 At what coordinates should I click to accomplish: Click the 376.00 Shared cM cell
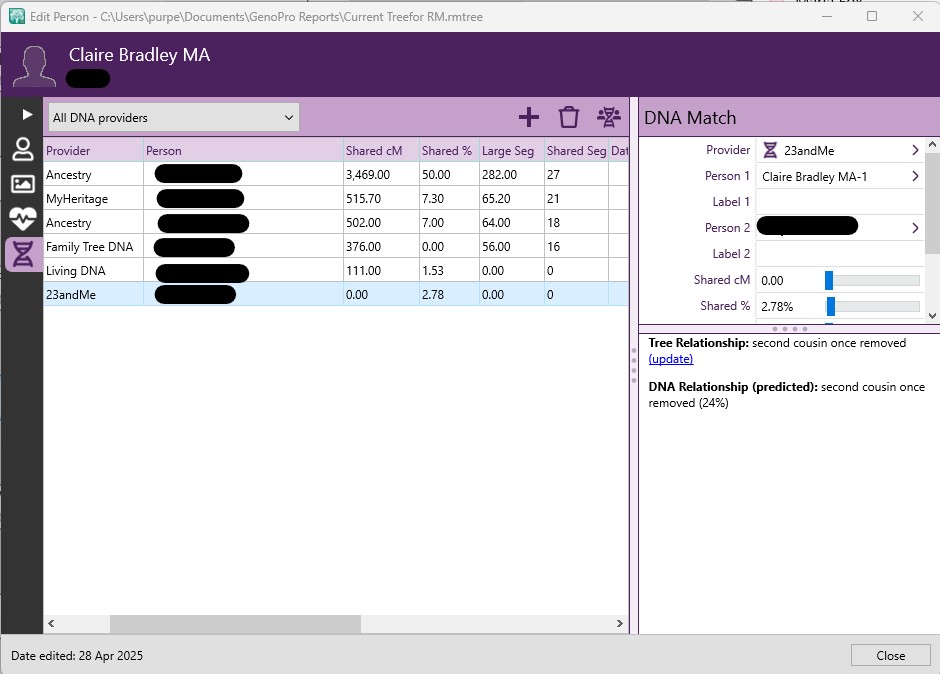tap(381, 246)
